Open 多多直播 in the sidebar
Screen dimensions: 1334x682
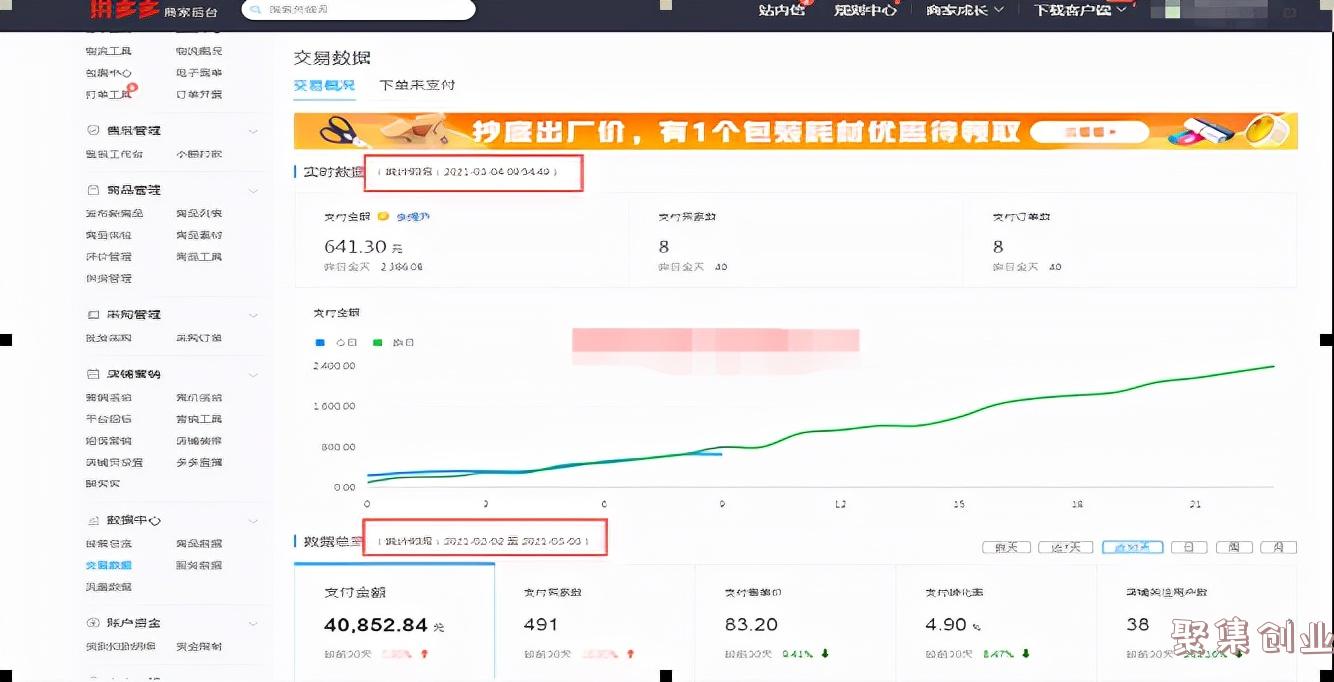199,462
